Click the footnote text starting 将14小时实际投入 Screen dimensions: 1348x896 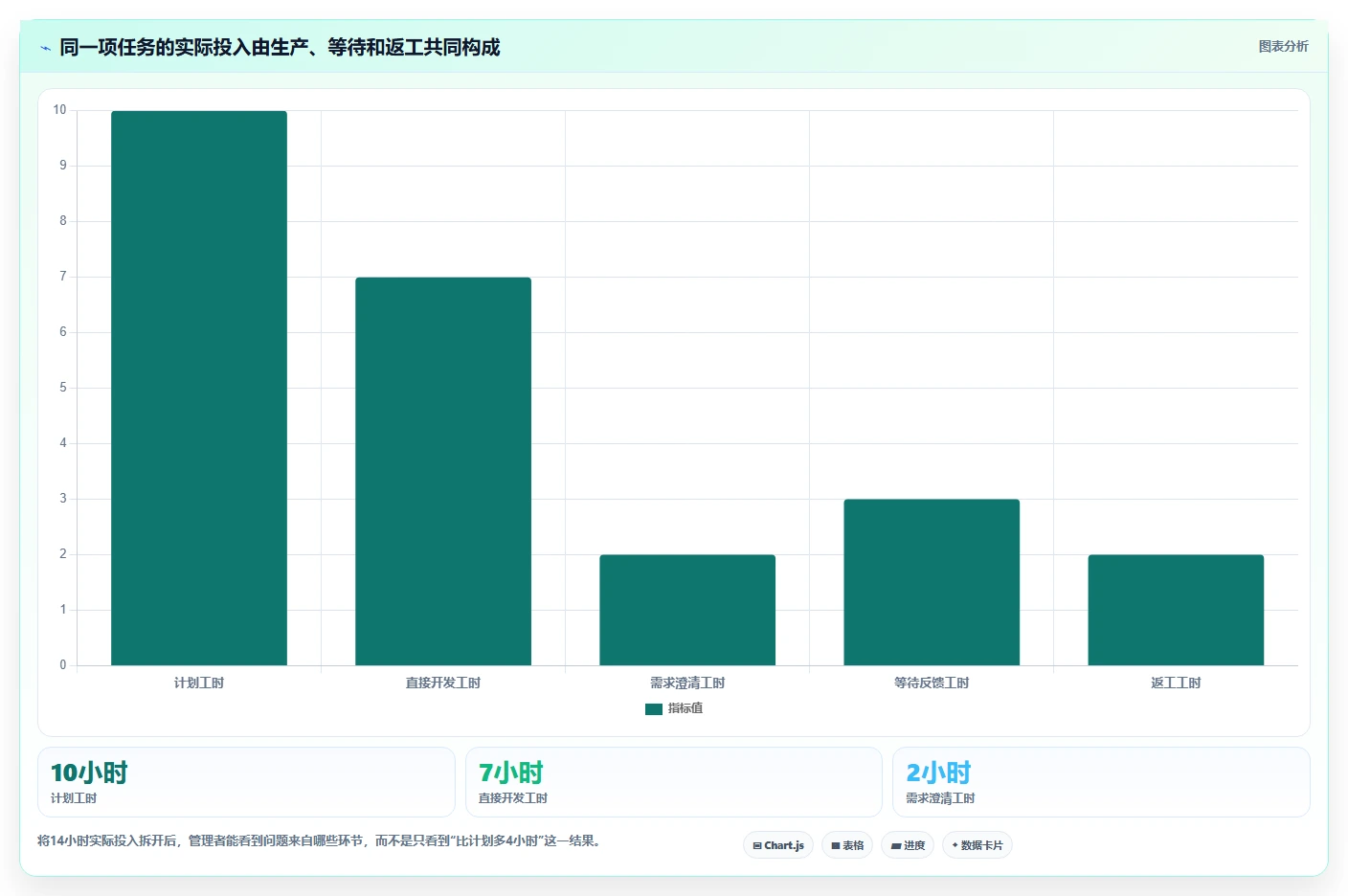tap(319, 841)
